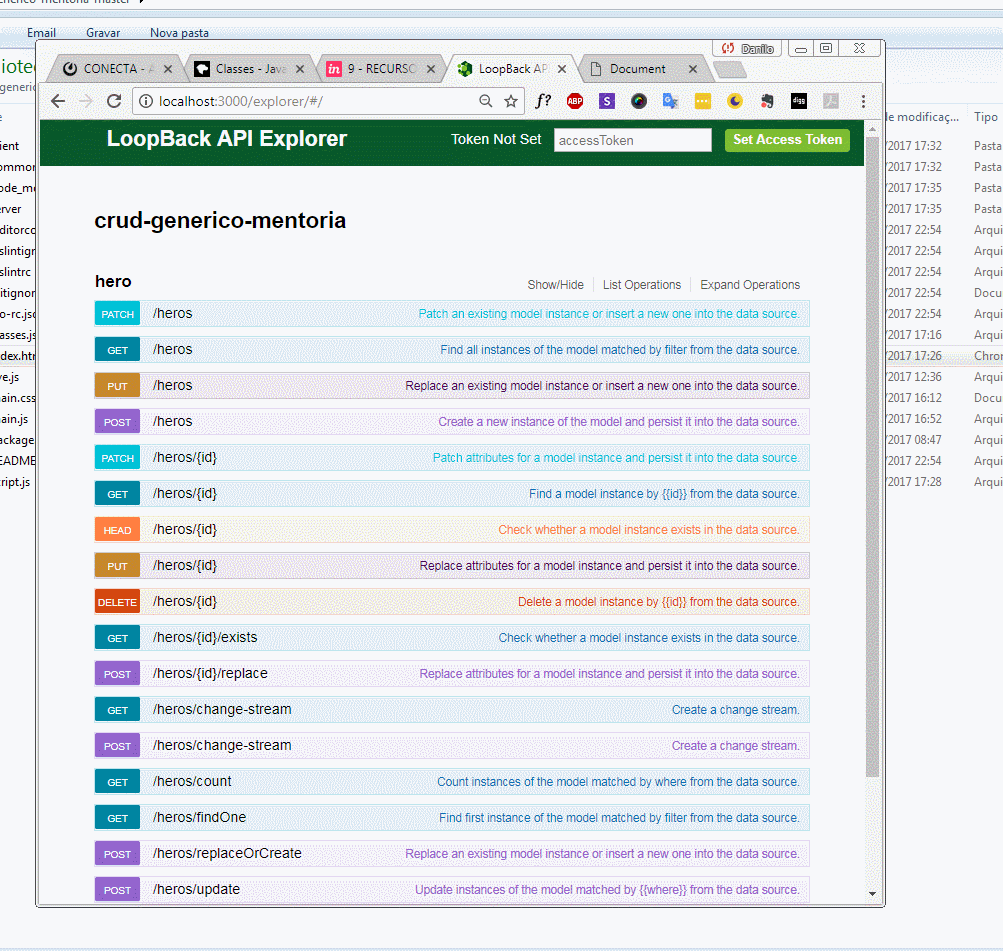The height and width of the screenshot is (951, 1003).
Task: View site information icon beside the URL
Action: [146, 101]
